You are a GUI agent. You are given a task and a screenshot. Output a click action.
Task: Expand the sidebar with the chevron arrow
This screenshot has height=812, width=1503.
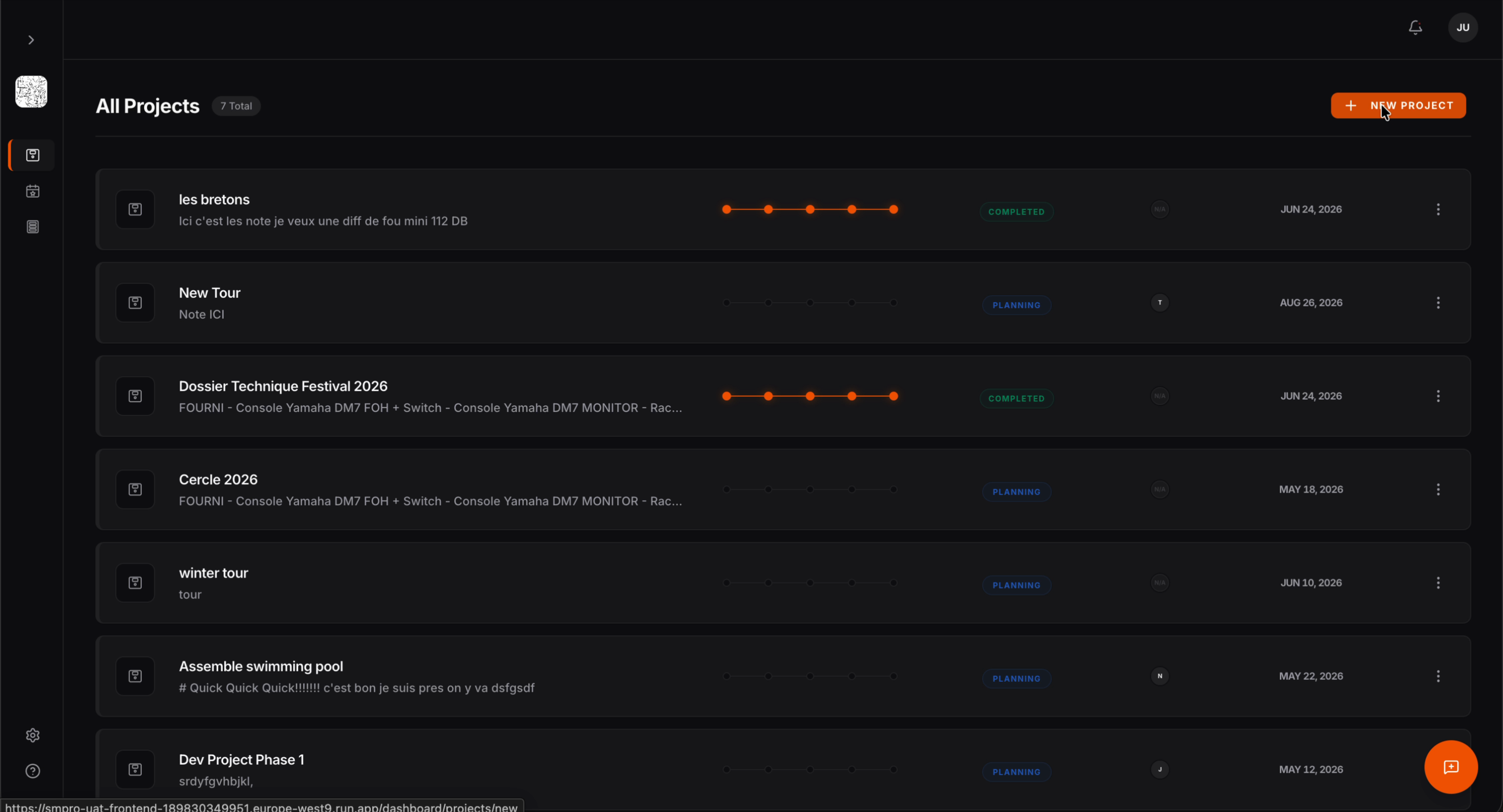click(31, 40)
